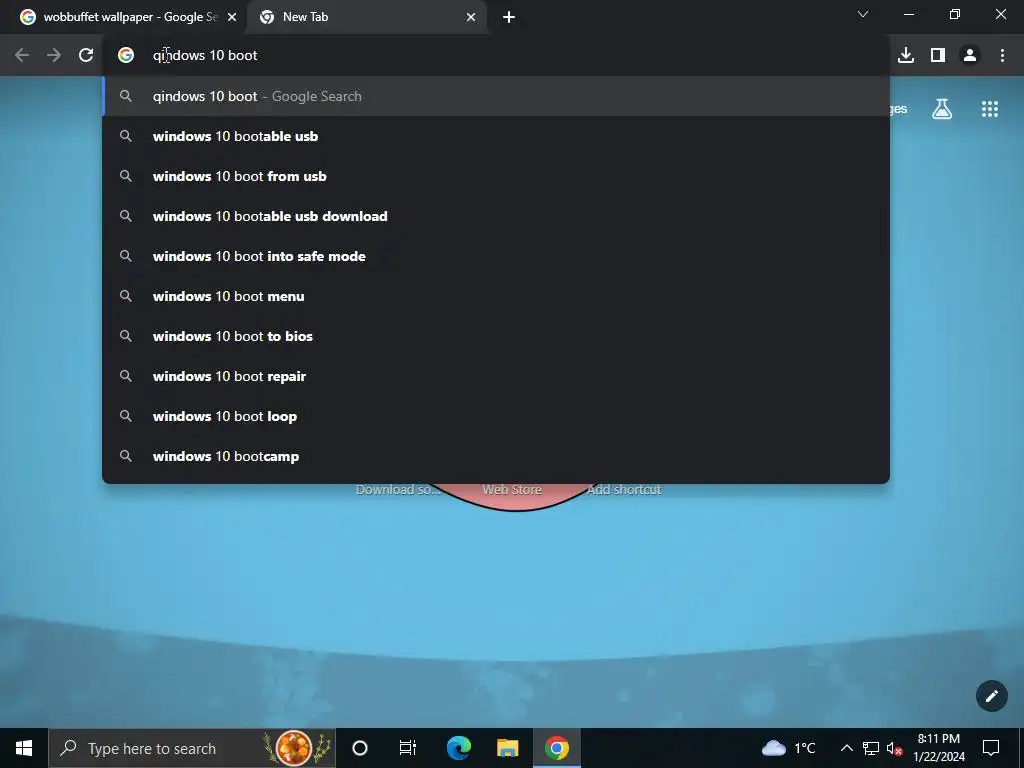Image resolution: width=1024 pixels, height=768 pixels.
Task: Open the 'Download so...' shortcut
Action: (398, 490)
